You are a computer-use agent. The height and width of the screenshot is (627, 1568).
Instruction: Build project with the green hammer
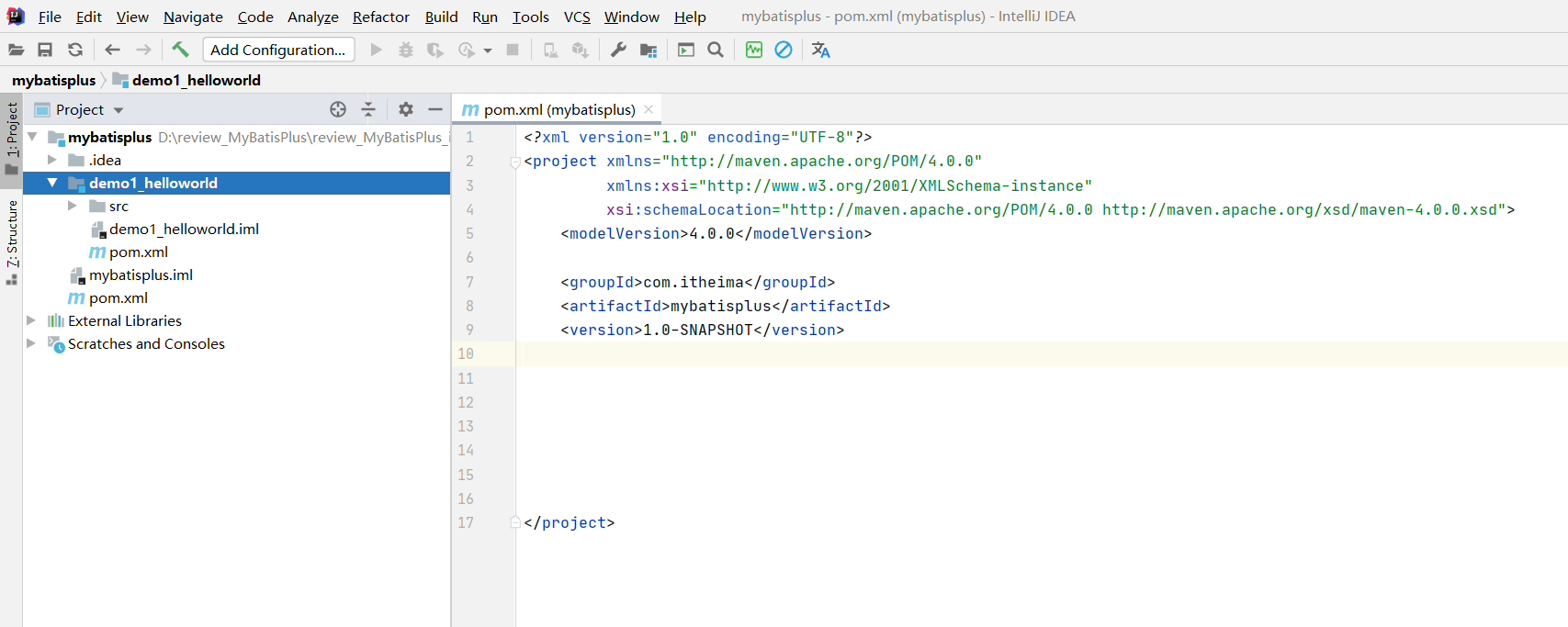tap(180, 50)
